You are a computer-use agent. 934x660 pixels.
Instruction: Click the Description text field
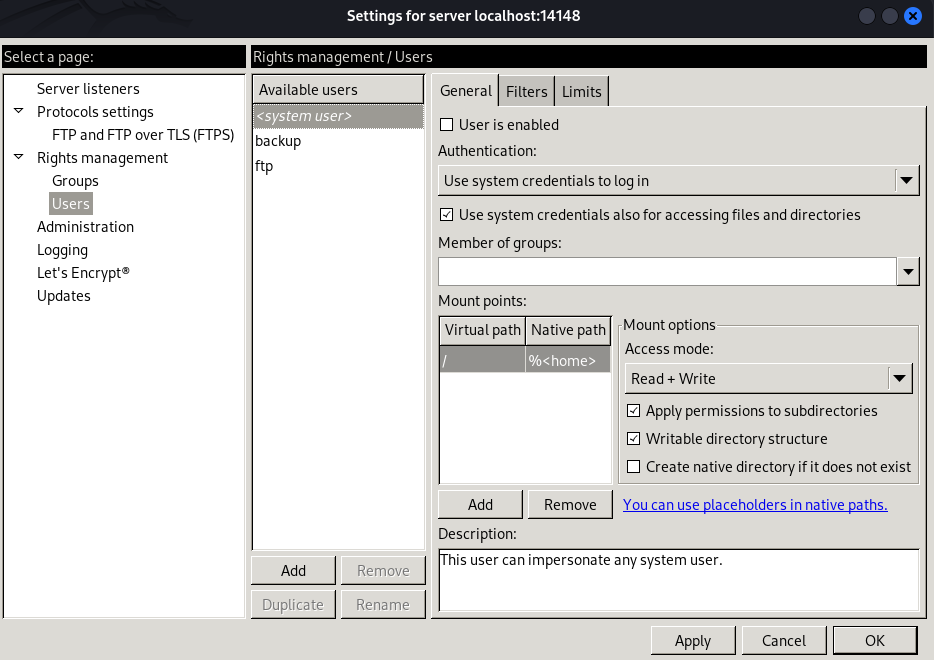(x=678, y=580)
